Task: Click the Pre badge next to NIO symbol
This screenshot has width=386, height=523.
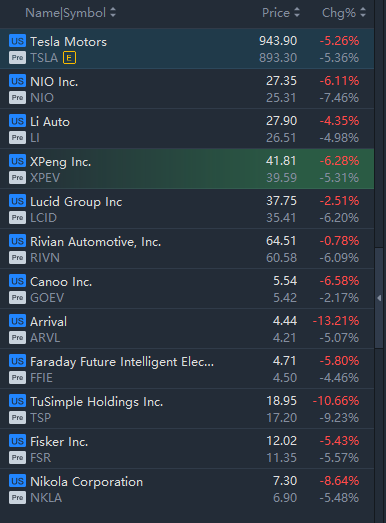Action: (x=17, y=98)
